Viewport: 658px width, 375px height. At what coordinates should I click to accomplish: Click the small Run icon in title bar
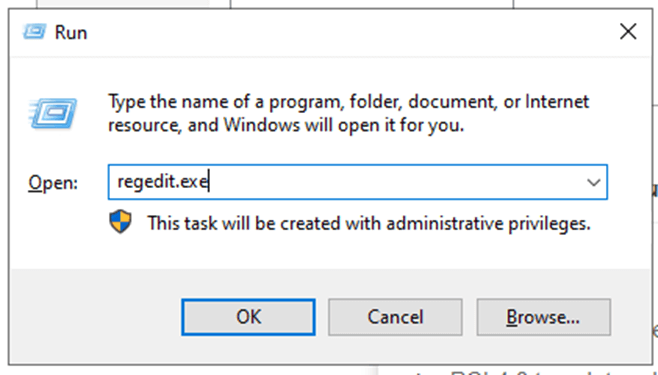pyautogui.click(x=34, y=32)
